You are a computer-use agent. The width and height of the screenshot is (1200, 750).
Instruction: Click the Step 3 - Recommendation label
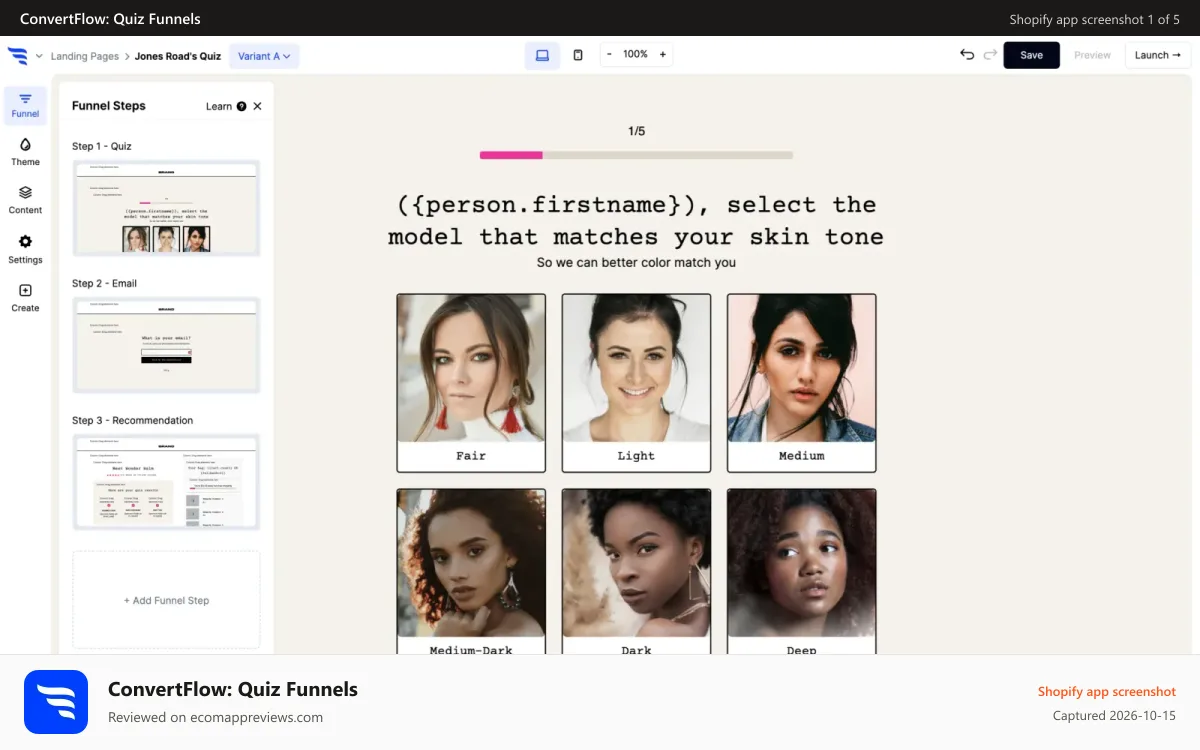pyautogui.click(x=132, y=420)
